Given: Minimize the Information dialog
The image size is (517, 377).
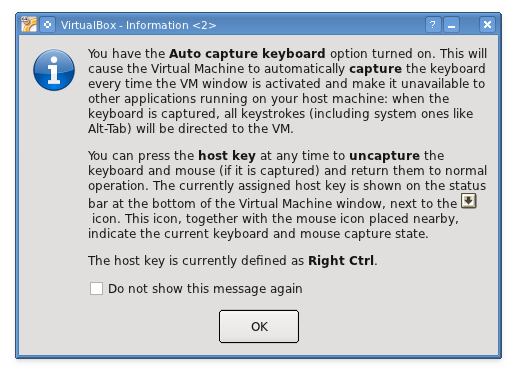Looking at the screenshot, I should click(x=451, y=25).
